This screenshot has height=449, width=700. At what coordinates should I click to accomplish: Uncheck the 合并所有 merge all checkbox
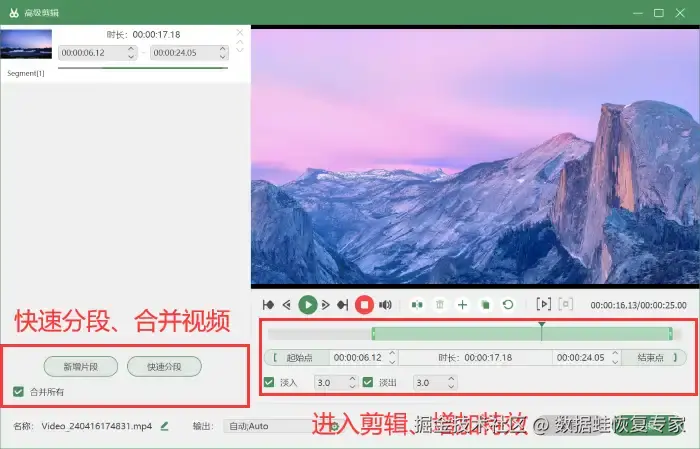point(18,391)
